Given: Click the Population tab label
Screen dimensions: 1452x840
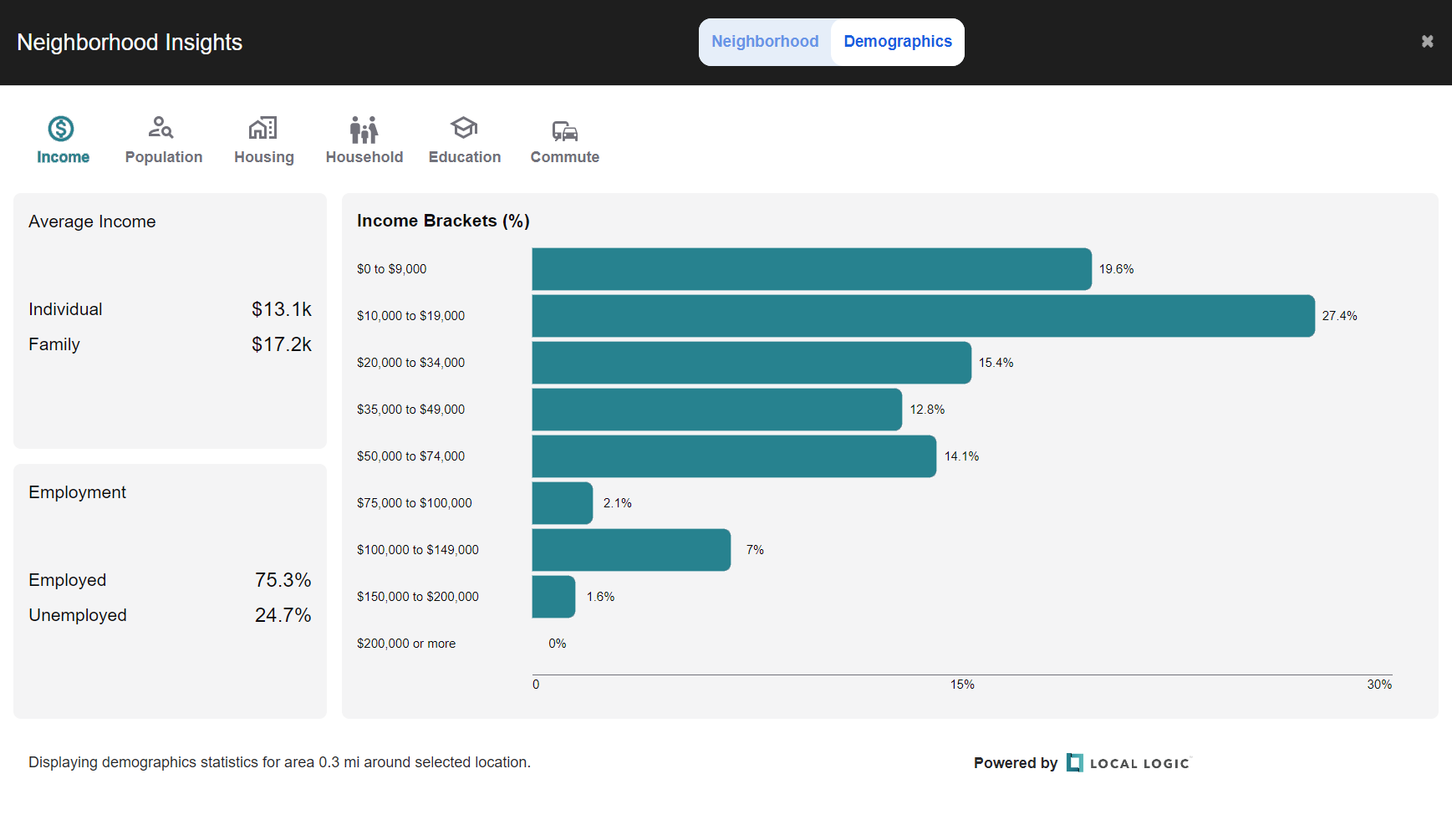Looking at the screenshot, I should [164, 157].
